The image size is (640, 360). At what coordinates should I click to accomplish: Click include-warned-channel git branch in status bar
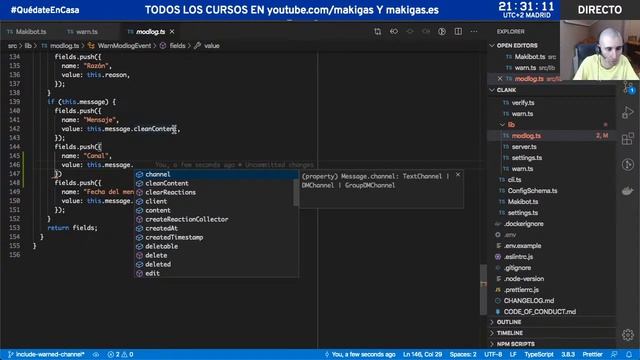point(46,355)
